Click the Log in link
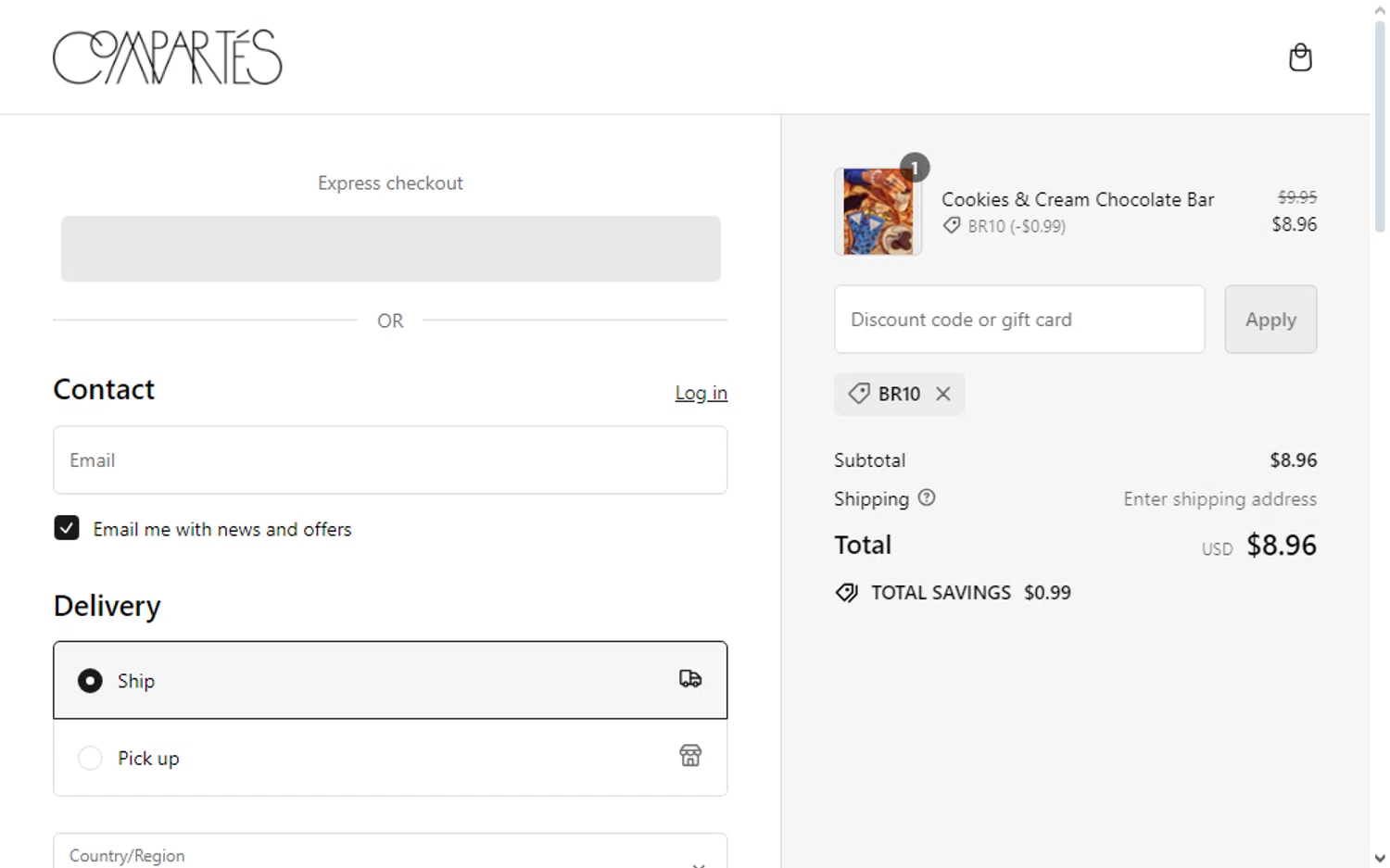Image resolution: width=1390 pixels, height=868 pixels. (x=701, y=393)
